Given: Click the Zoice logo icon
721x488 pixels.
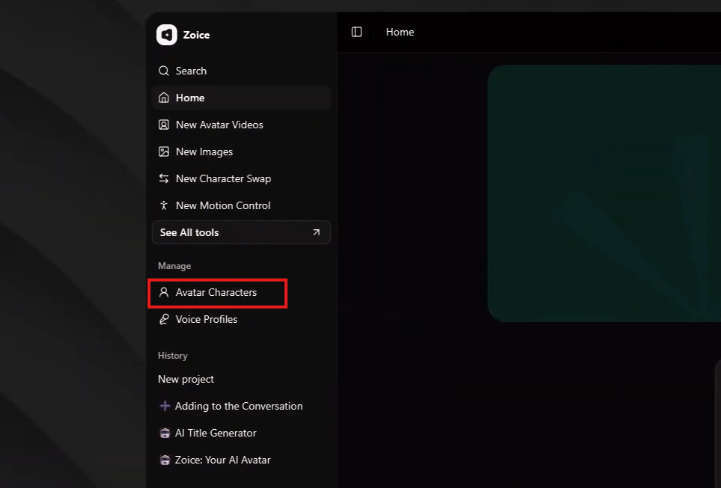Looking at the screenshot, I should 166,34.
